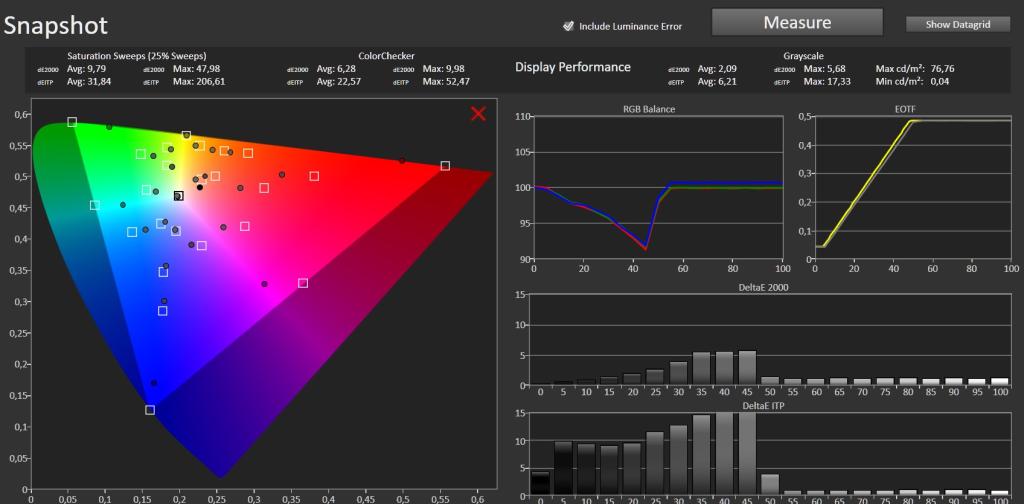The height and width of the screenshot is (504, 1024).
Task: Click the DeltaE 2000 bar at 45
Action: [747, 368]
